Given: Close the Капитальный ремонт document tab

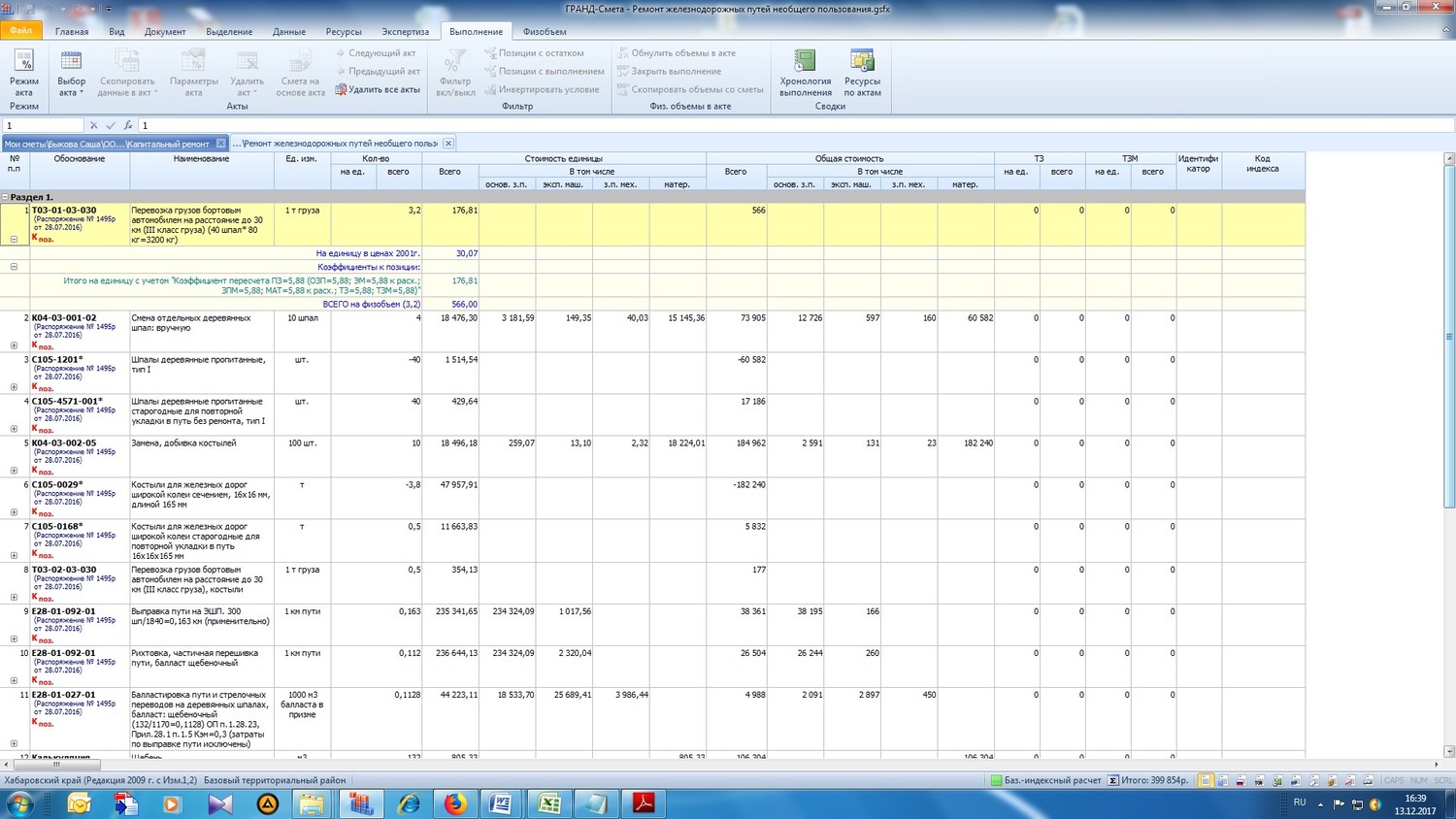Looking at the screenshot, I should click(220, 144).
